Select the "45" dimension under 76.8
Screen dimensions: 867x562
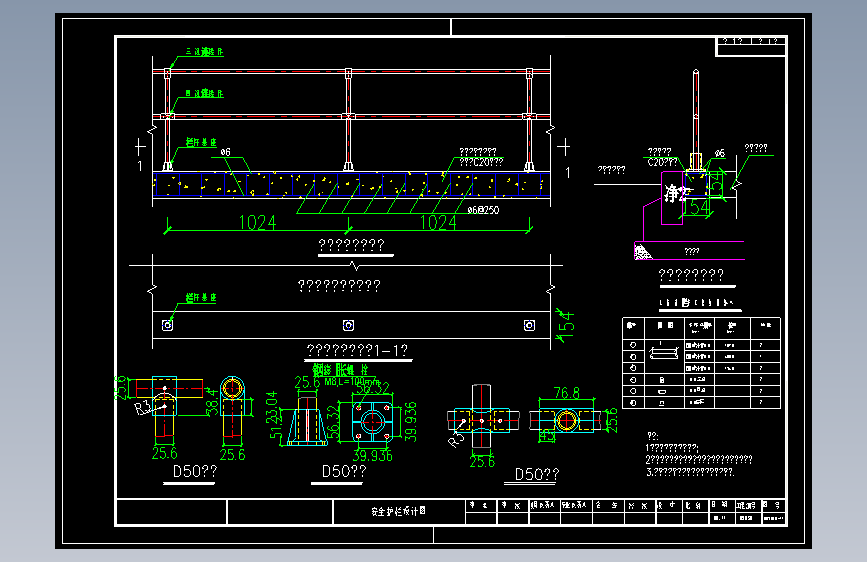[546, 436]
